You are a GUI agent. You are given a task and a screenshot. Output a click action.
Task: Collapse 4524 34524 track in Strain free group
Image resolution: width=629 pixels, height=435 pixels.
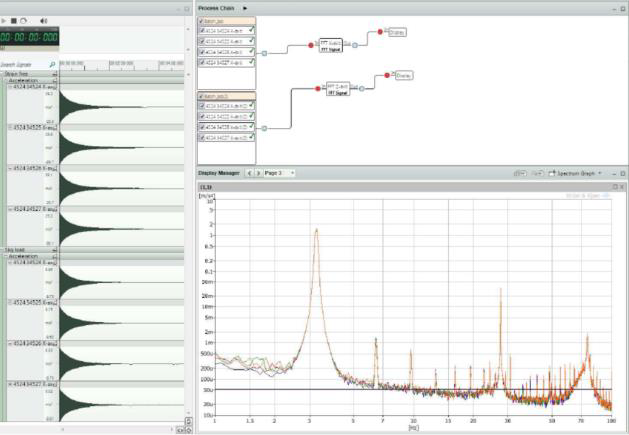pos(10,87)
